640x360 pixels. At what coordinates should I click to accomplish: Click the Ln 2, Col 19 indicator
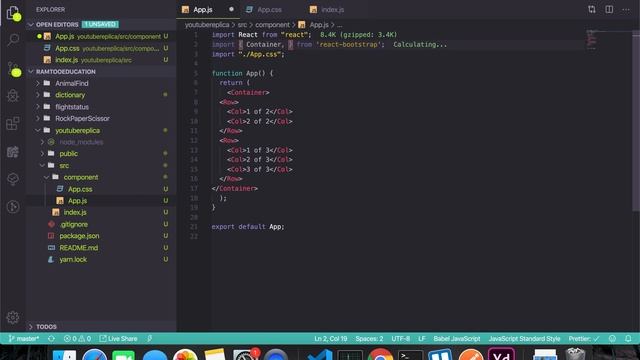click(331, 338)
